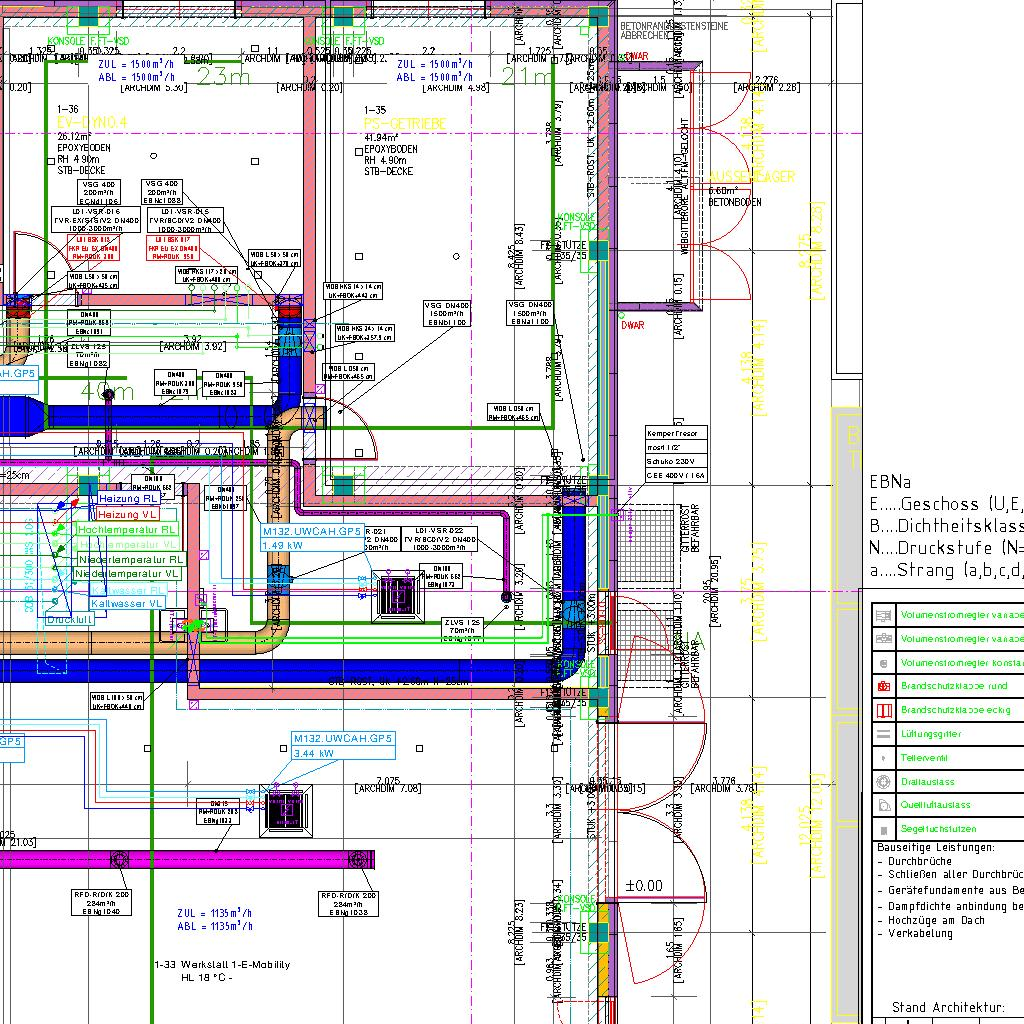Click the Quellluftauslass legend symbol
This screenshot has height=1024, width=1024.
[883, 806]
